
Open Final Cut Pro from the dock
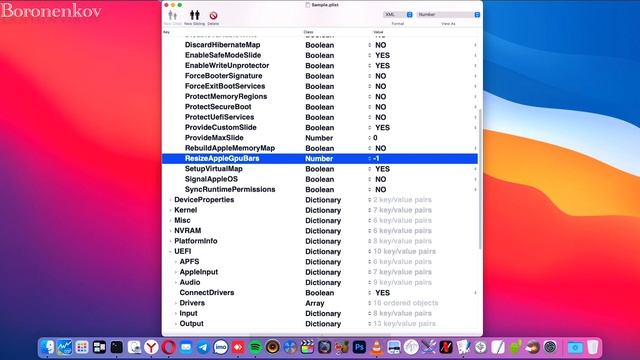coord(307,347)
